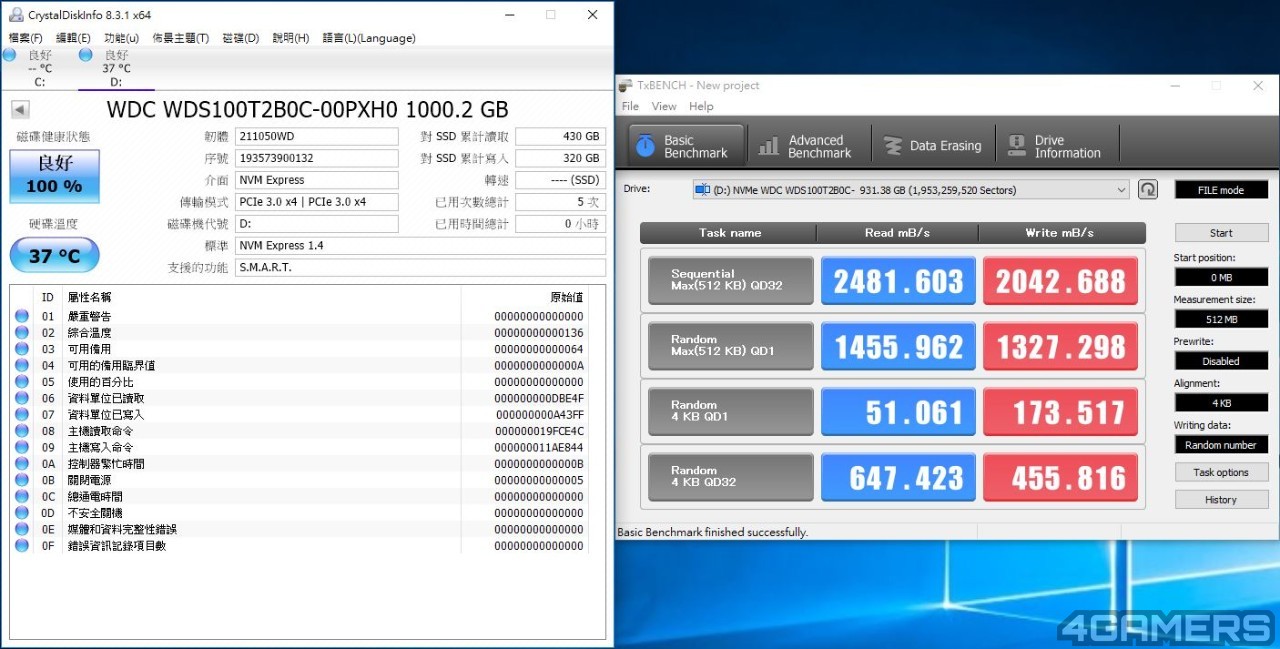Select the D: disk tab showing 37 °C
Viewport: 1280px width, 649px height.
[116, 68]
